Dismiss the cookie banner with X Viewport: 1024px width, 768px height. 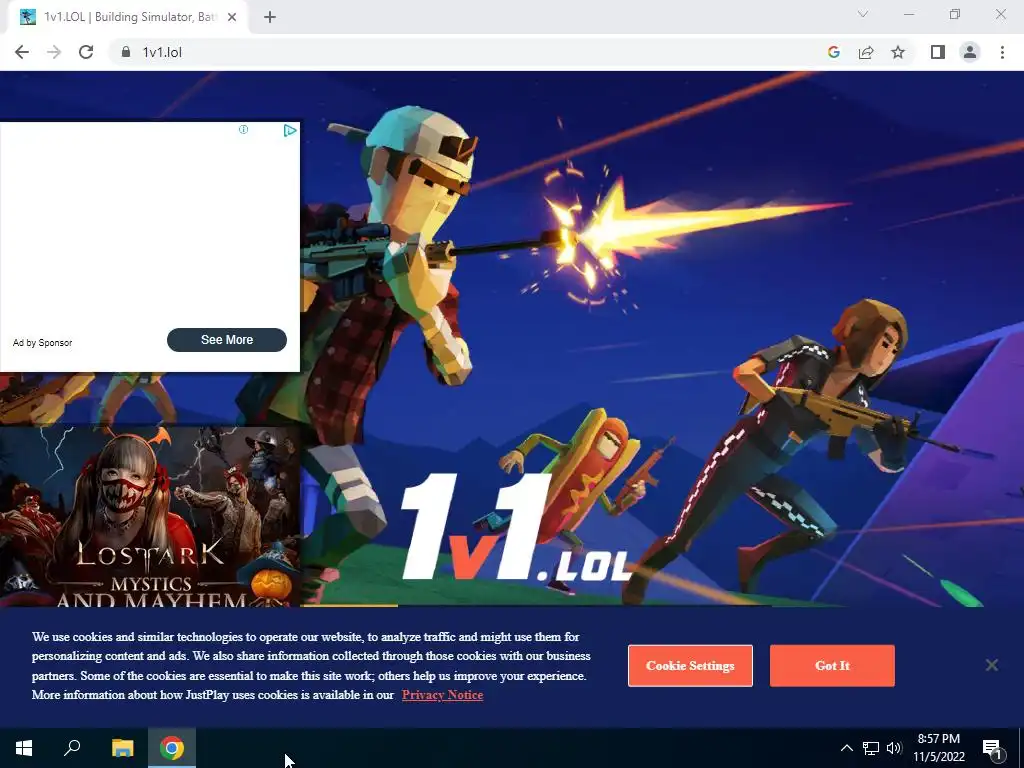(x=991, y=665)
